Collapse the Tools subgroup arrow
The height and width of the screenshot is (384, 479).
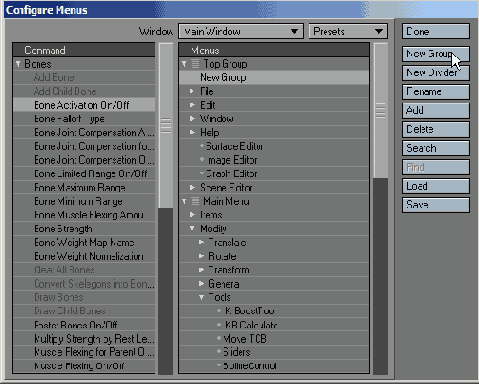201,297
